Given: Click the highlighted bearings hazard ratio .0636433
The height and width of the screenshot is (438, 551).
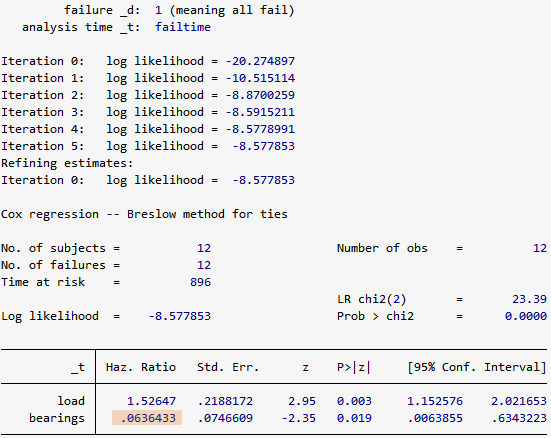Looking at the screenshot, I should point(147,418).
